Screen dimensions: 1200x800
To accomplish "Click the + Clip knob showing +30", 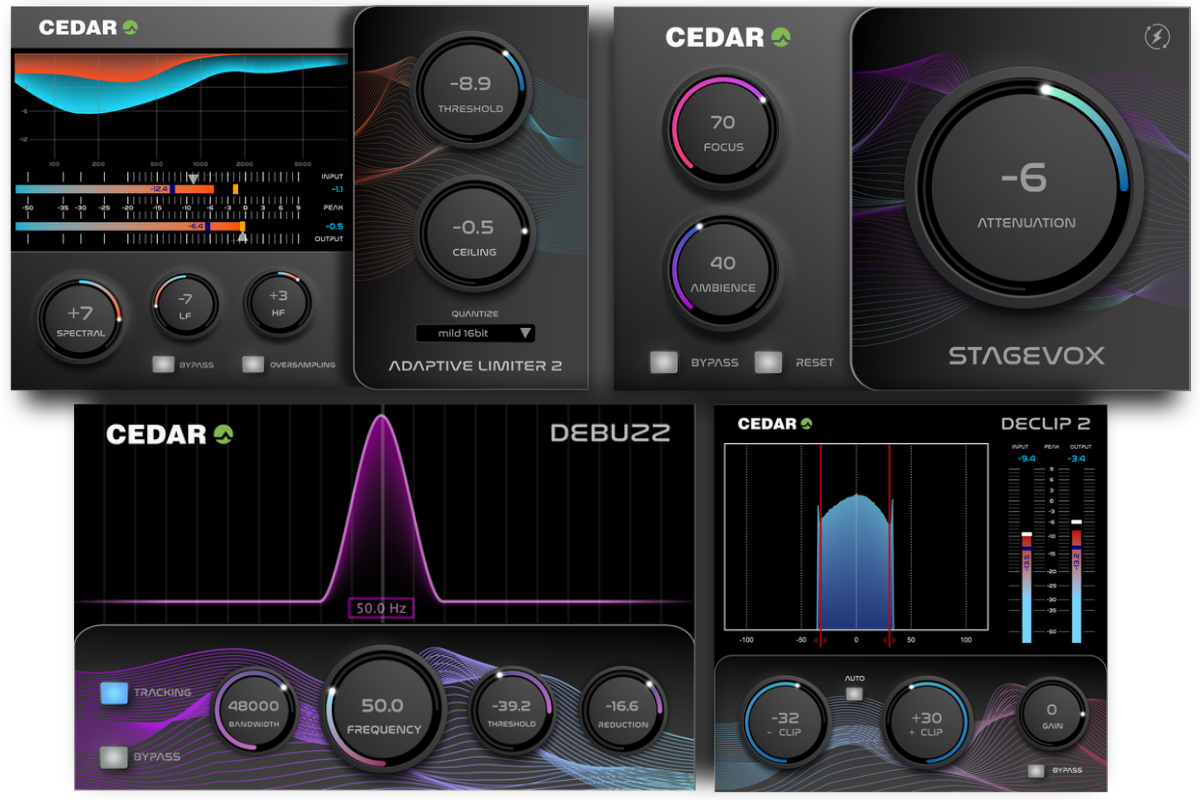I will point(926,722).
